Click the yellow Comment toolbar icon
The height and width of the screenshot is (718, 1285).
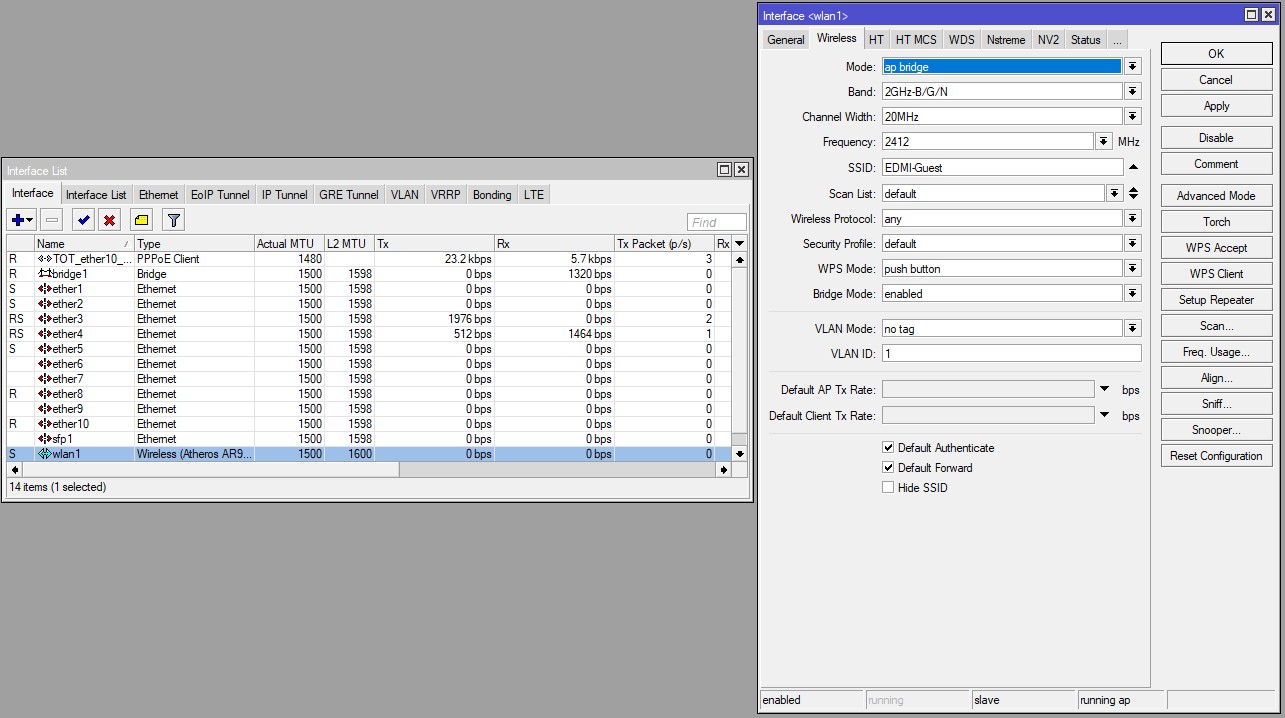pos(141,220)
